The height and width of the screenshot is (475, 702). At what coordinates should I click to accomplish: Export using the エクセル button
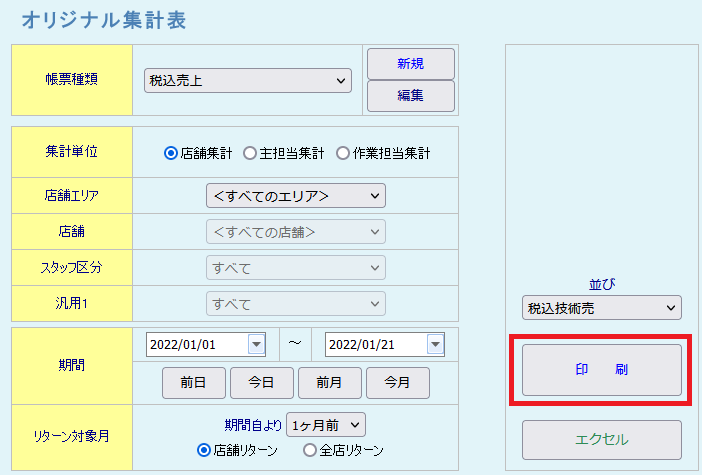click(601, 440)
